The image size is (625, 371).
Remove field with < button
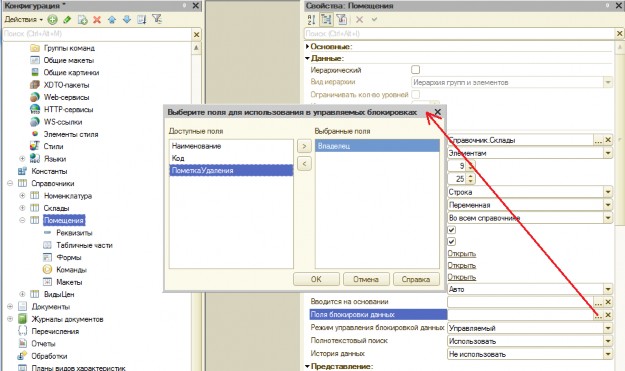click(x=304, y=163)
